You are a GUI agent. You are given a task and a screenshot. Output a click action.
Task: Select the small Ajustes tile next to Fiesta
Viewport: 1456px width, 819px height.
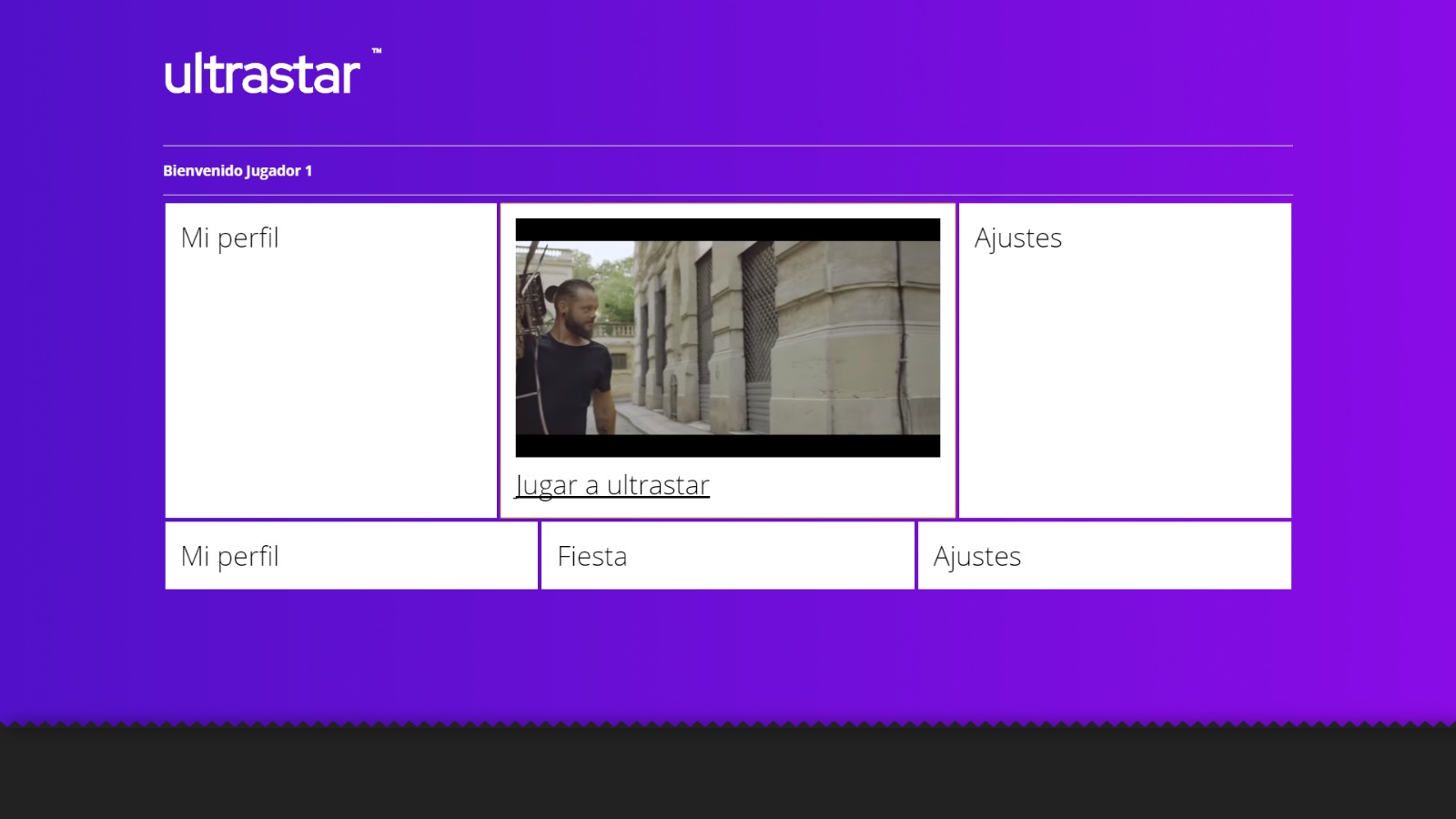point(1105,555)
